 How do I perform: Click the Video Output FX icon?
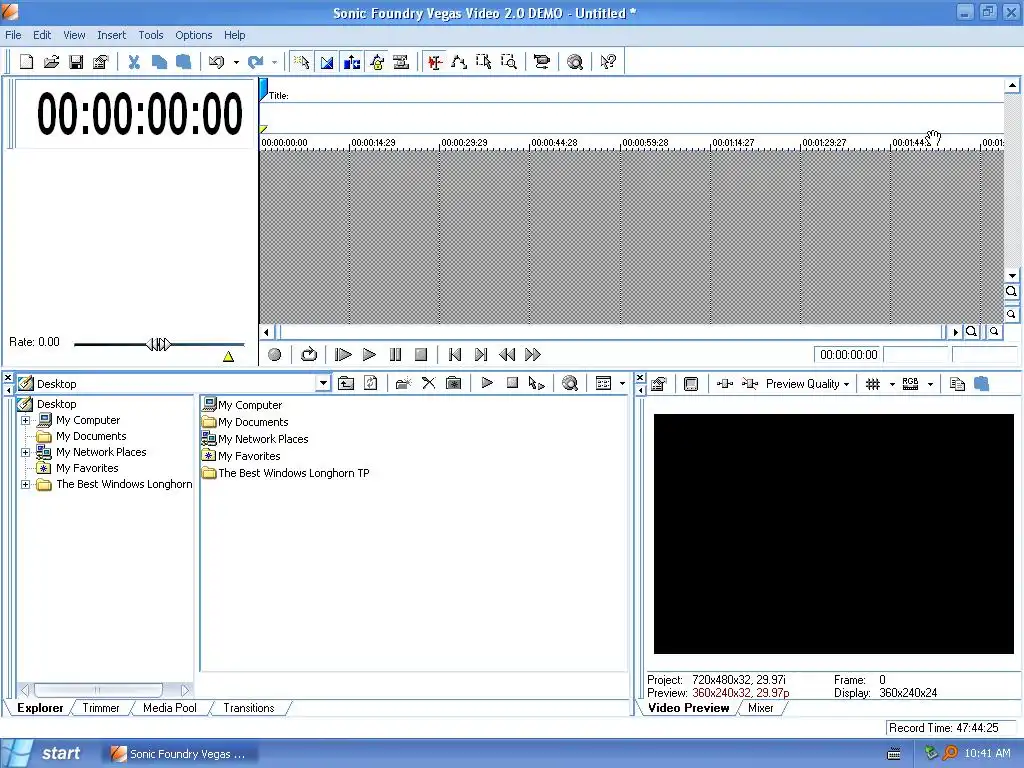coord(724,384)
